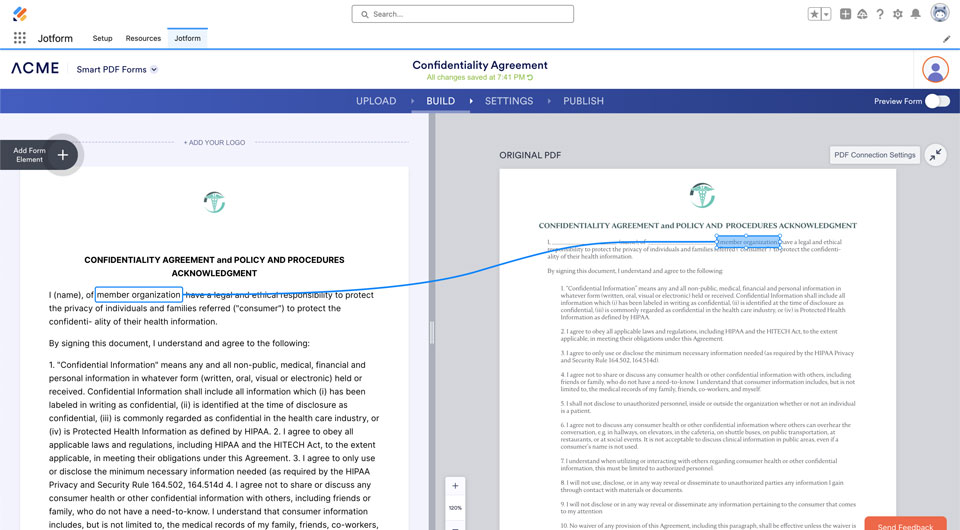This screenshot has height=530, width=960.
Task: Click the form heading CONFIDENTIALITY AGREEMENT and POLICY
Action: point(214,266)
